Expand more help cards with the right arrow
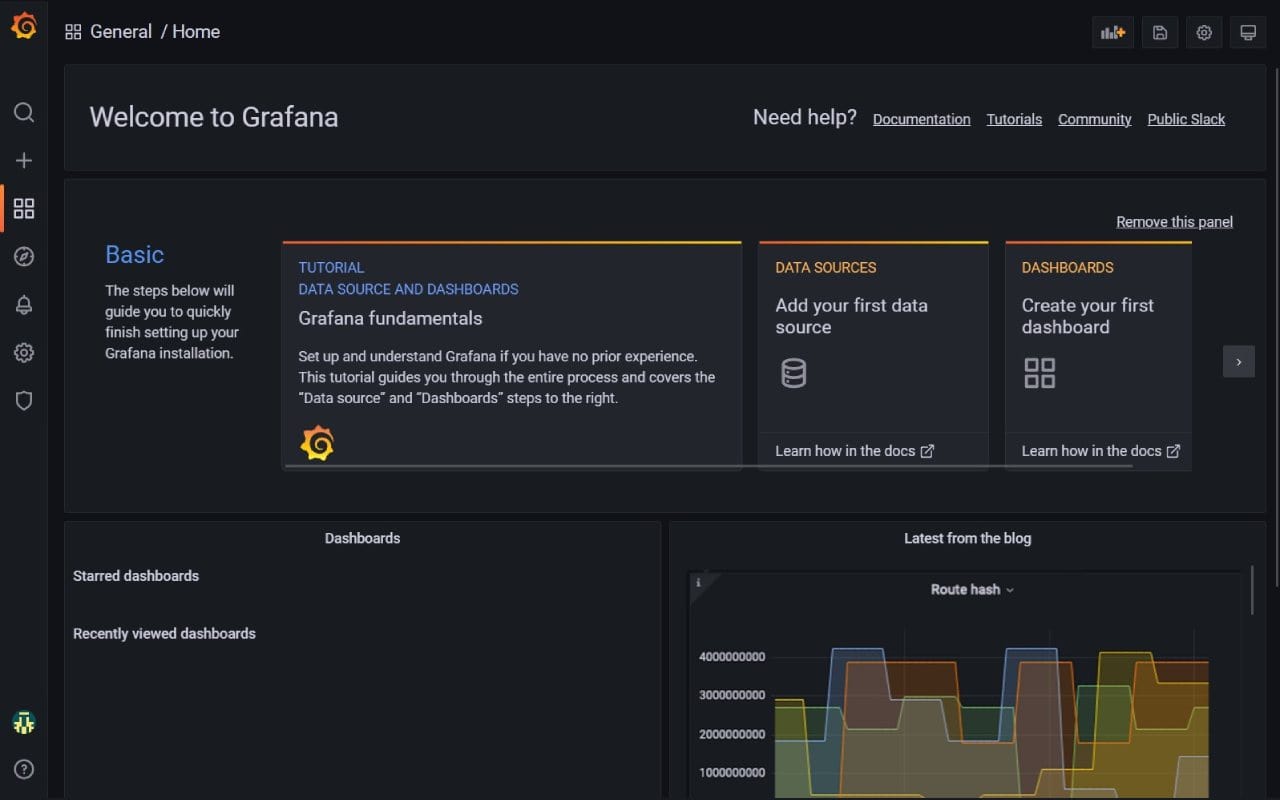1280x800 pixels. pyautogui.click(x=1238, y=361)
